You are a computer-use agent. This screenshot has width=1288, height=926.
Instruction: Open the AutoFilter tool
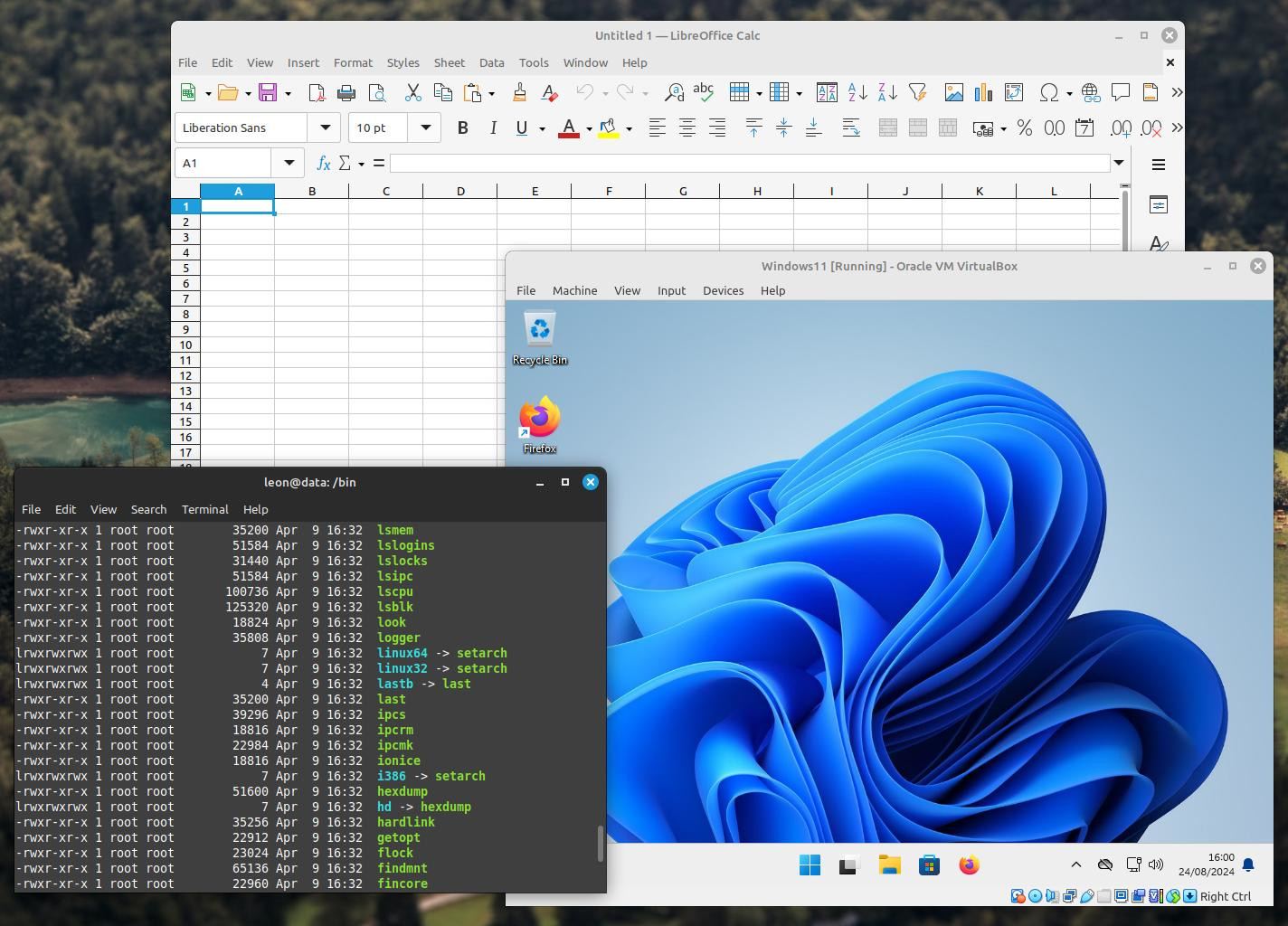pyautogui.click(x=917, y=92)
